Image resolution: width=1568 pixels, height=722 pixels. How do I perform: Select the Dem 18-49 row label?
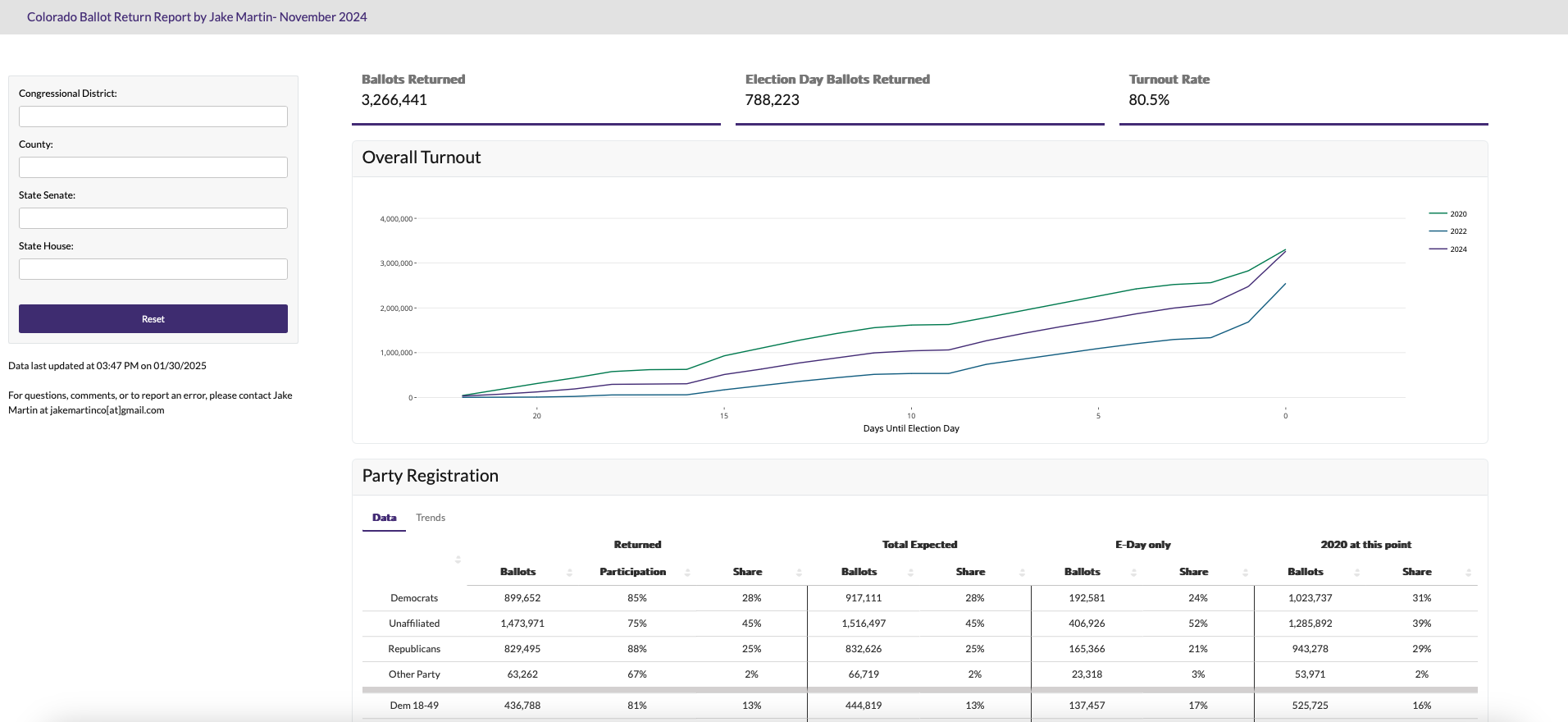pyautogui.click(x=414, y=706)
